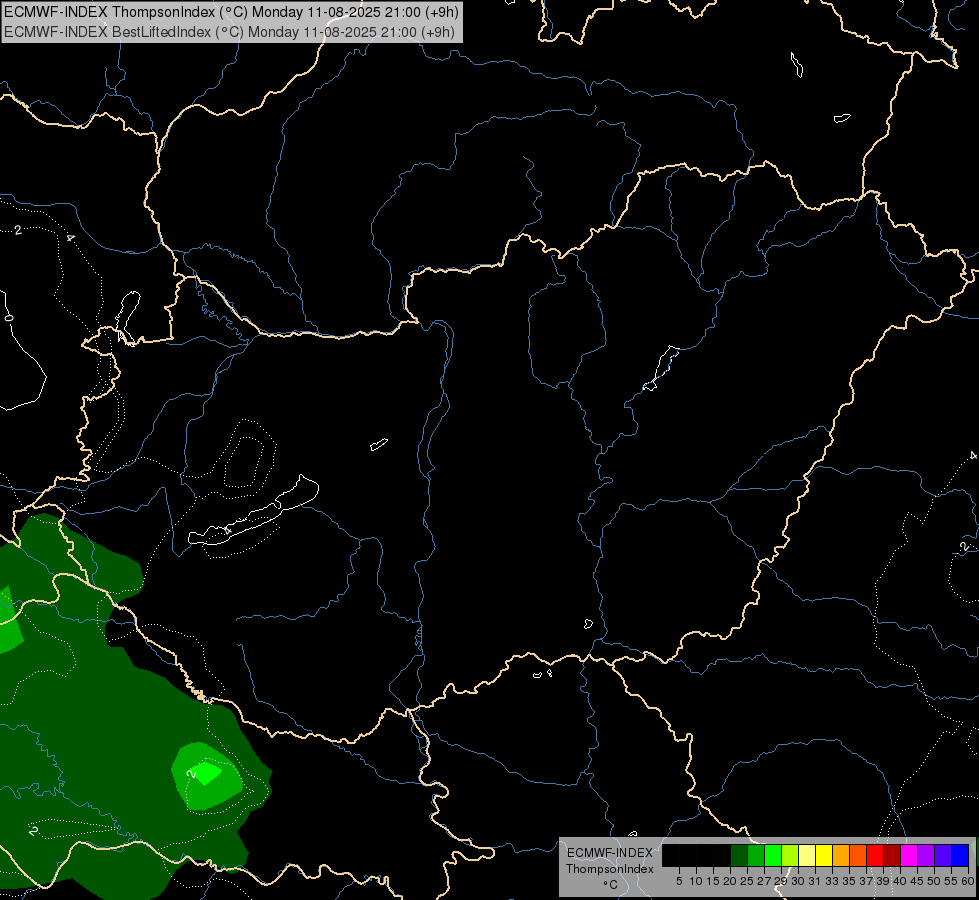Click legend tick value 20
Viewport: 979px width, 900px height.
pyautogui.click(x=731, y=881)
